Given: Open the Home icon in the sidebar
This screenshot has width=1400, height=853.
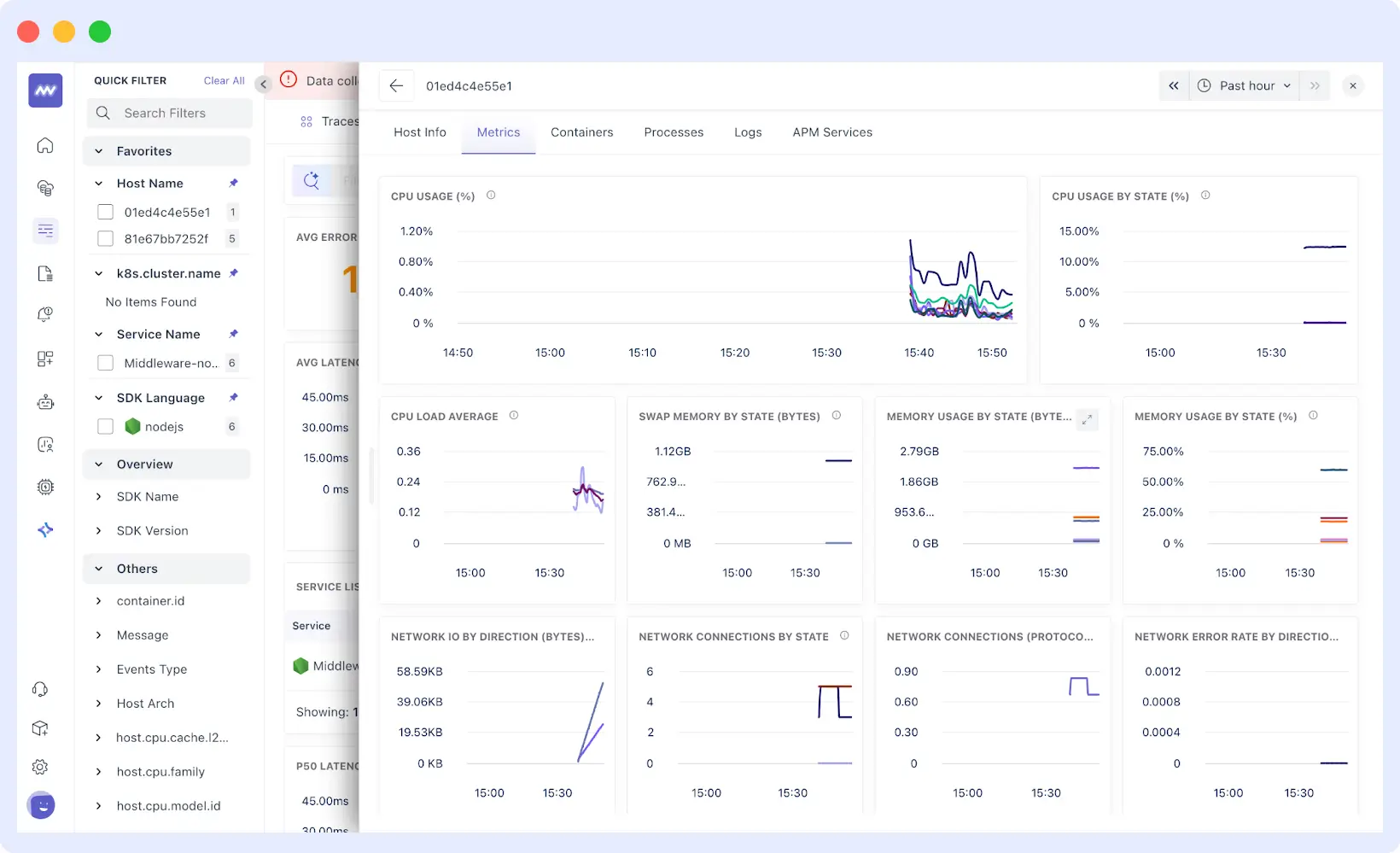Looking at the screenshot, I should pyautogui.click(x=44, y=145).
